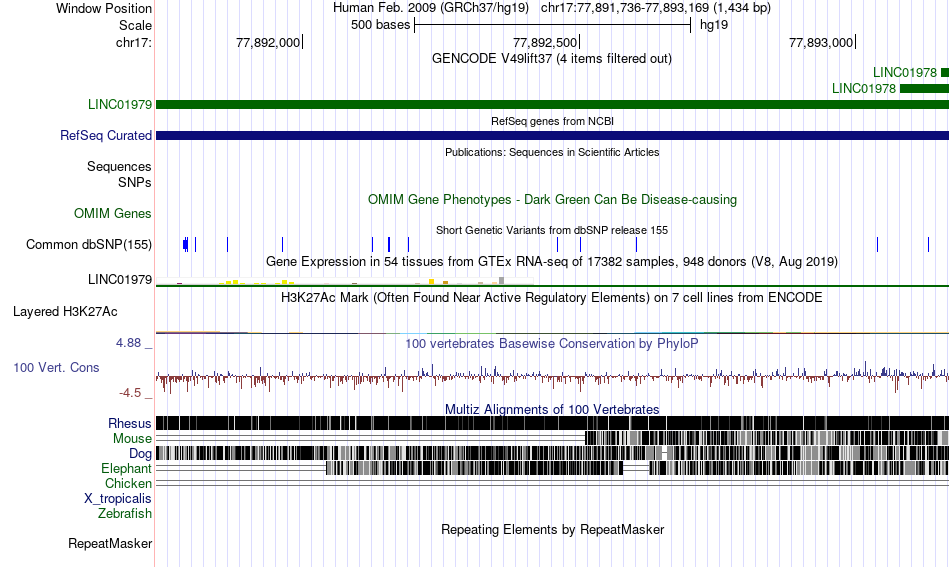Viewport: 950px width, 567px height.
Task: Select the Zebrafish alignment row label
Action: (125, 514)
